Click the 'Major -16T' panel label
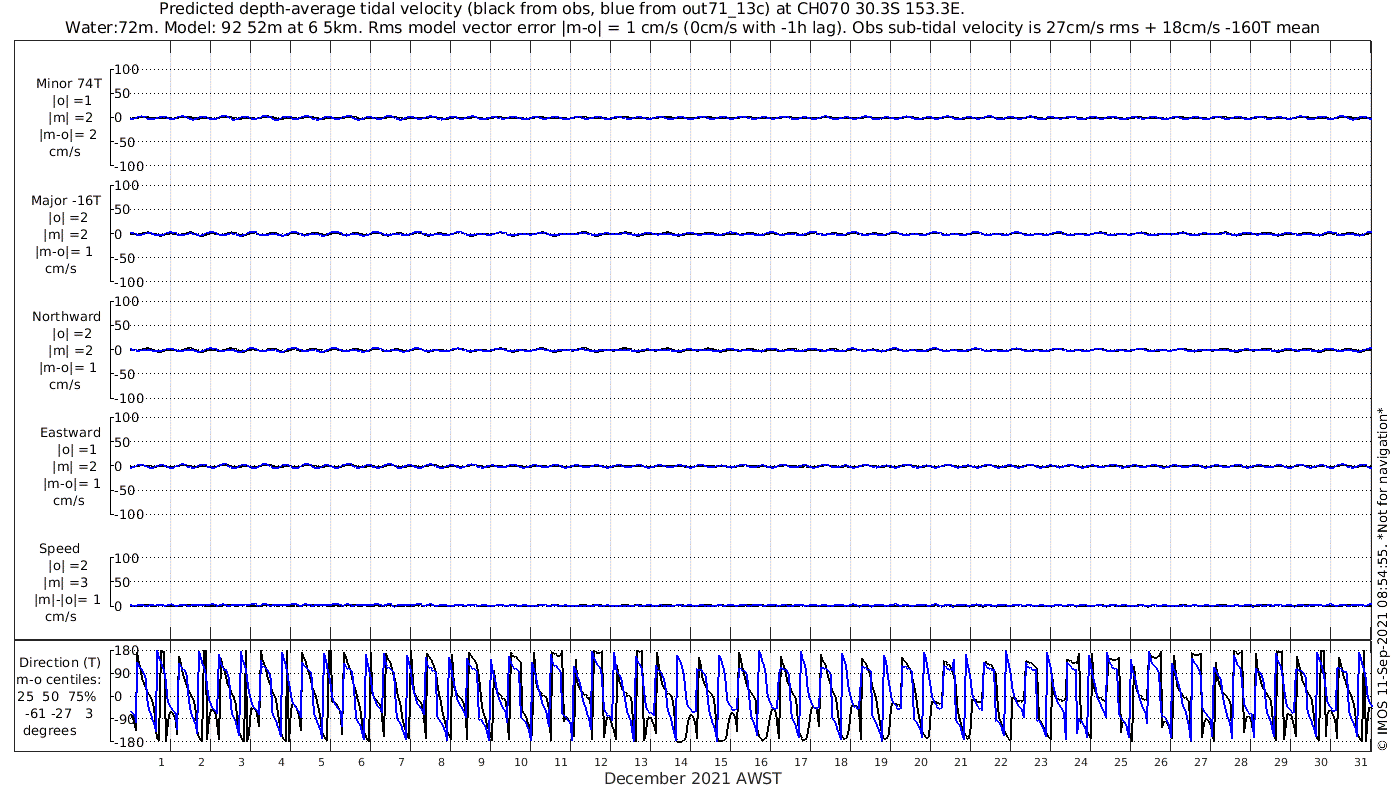Image resolution: width=1400 pixels, height=800 pixels. tap(66, 201)
